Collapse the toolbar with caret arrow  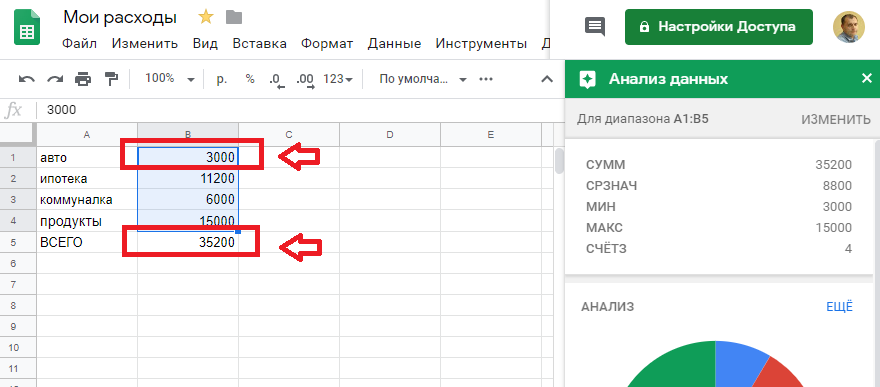(x=547, y=79)
